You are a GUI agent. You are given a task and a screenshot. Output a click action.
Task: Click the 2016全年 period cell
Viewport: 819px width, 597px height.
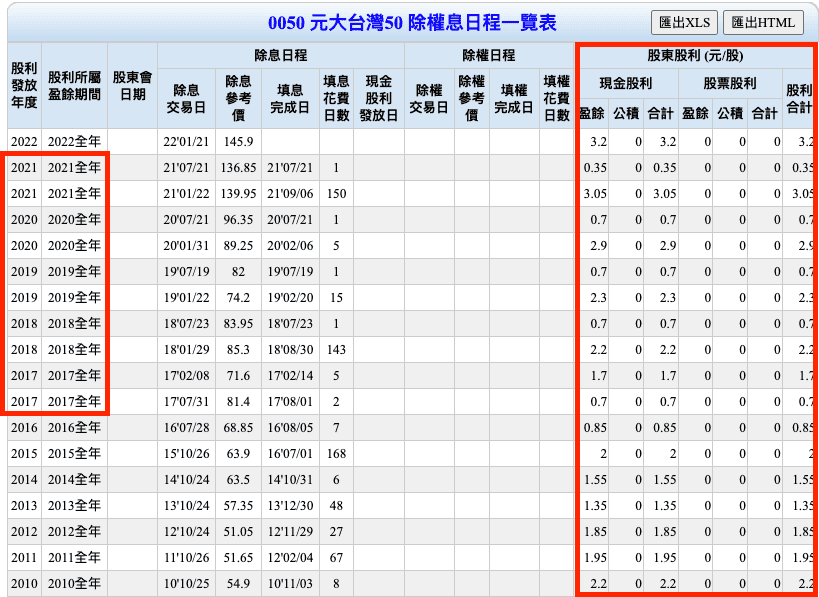pos(74,428)
